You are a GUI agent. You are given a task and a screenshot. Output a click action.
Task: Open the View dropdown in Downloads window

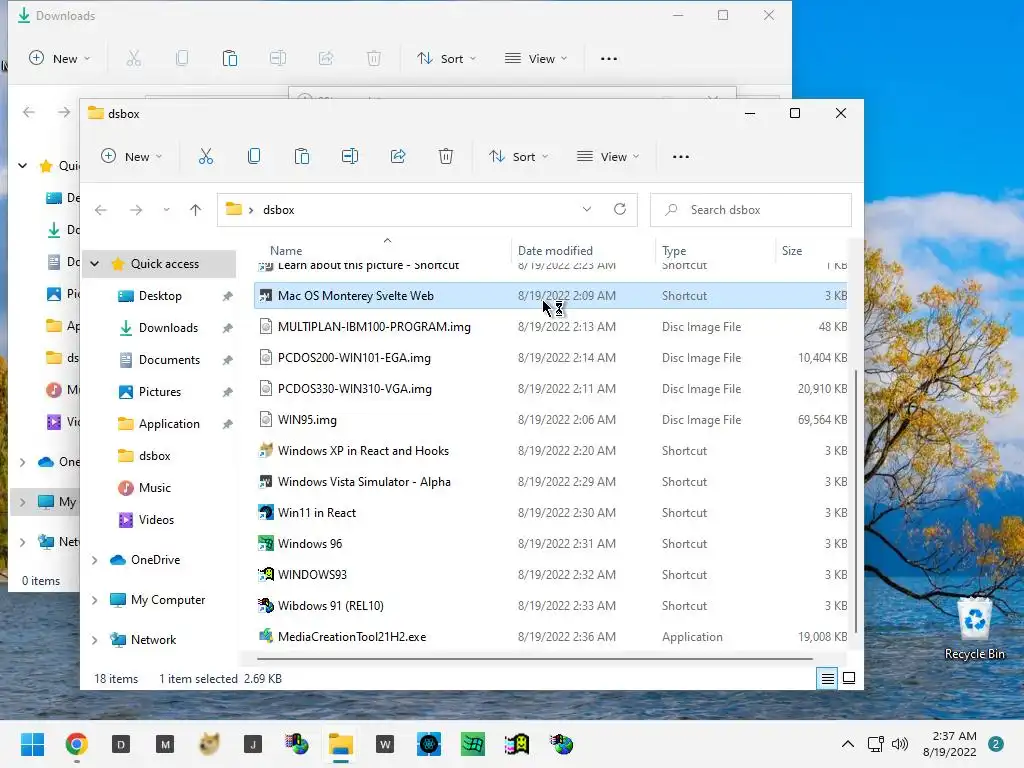pyautogui.click(x=536, y=59)
